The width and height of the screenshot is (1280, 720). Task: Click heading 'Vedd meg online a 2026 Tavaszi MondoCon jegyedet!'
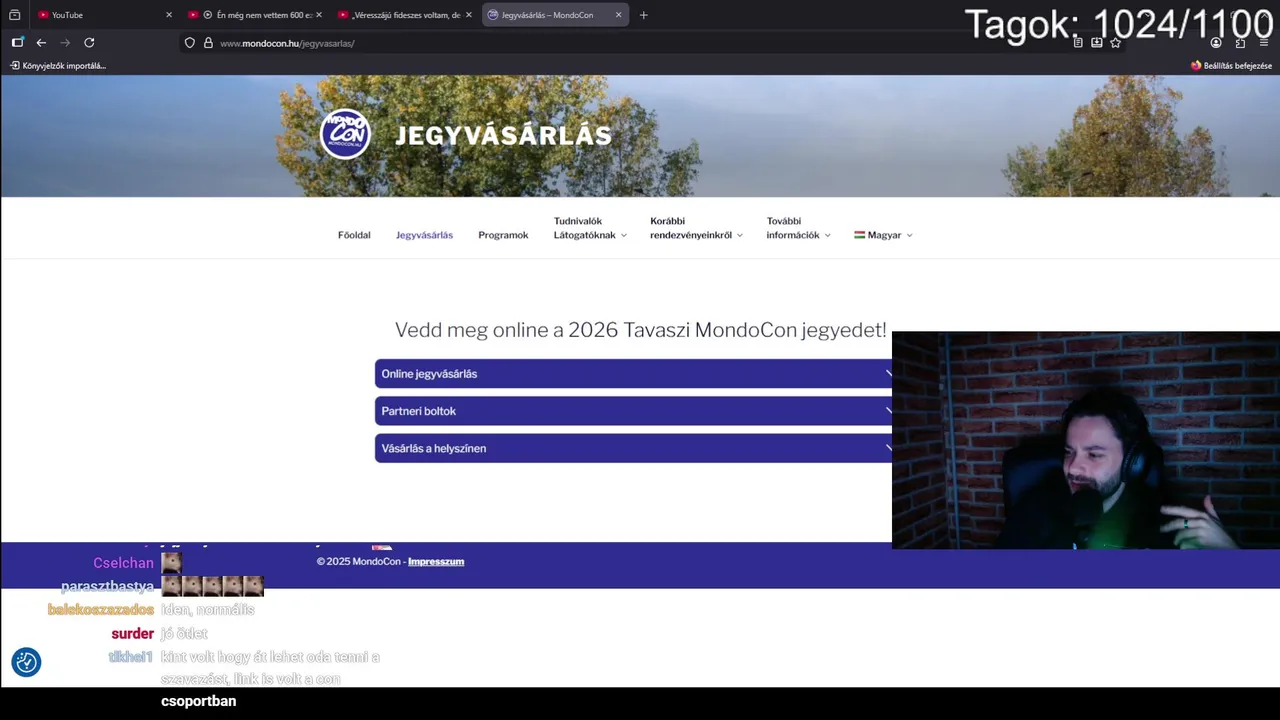[x=640, y=330]
